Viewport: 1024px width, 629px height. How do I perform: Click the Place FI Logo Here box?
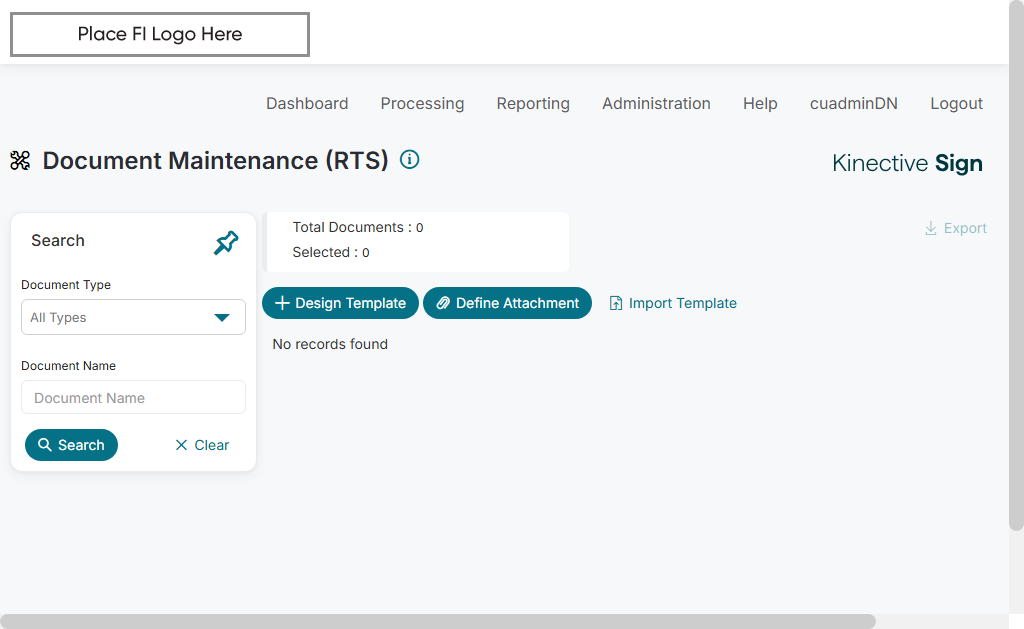[x=160, y=34]
